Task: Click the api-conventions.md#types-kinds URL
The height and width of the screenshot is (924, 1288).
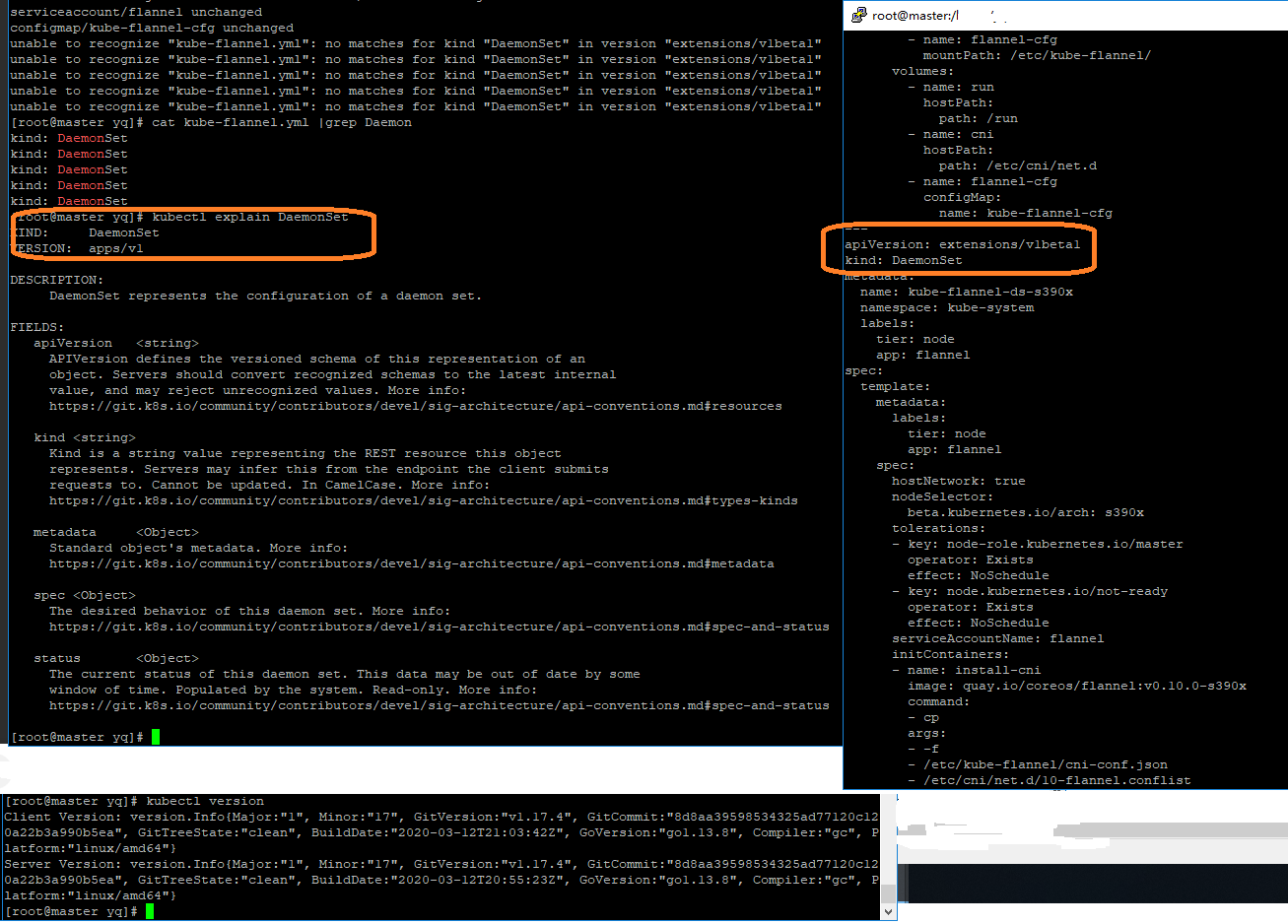Action: pos(424,500)
